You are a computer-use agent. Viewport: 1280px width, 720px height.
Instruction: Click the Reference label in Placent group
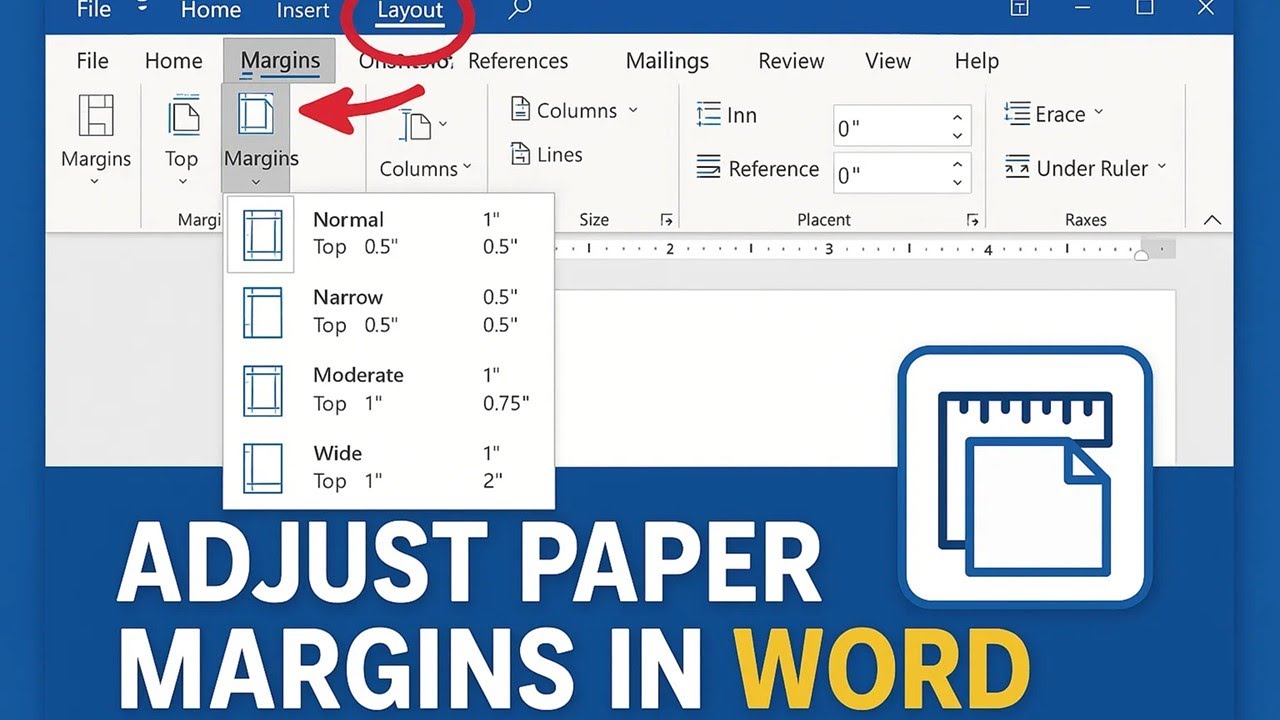coord(774,169)
